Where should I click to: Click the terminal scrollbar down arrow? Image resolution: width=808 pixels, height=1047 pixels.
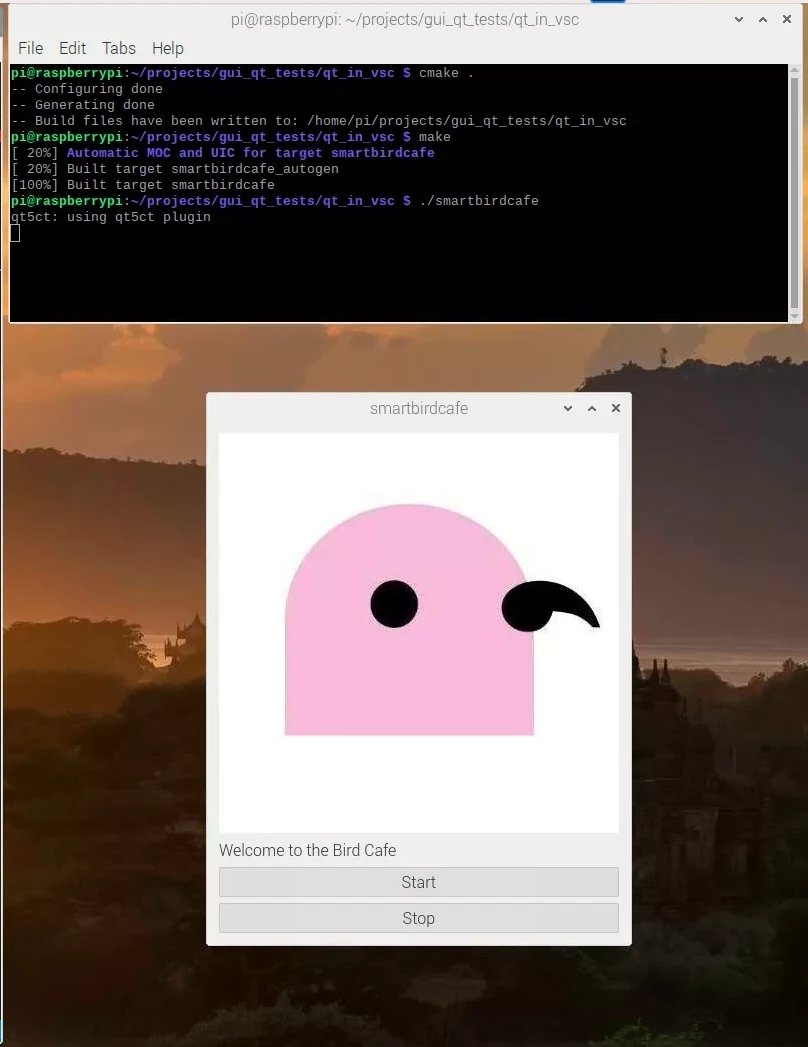794,316
